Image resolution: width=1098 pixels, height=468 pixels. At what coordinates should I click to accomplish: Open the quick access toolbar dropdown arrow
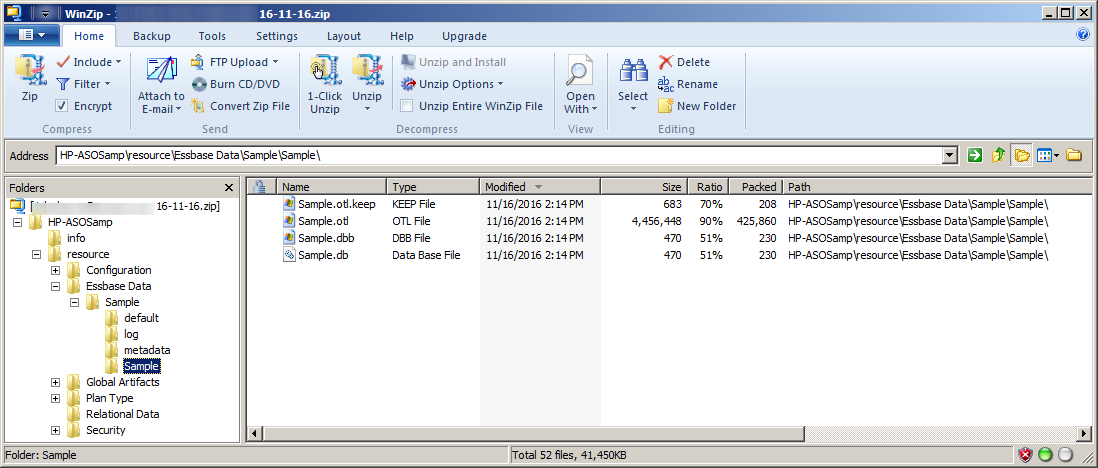coord(46,13)
